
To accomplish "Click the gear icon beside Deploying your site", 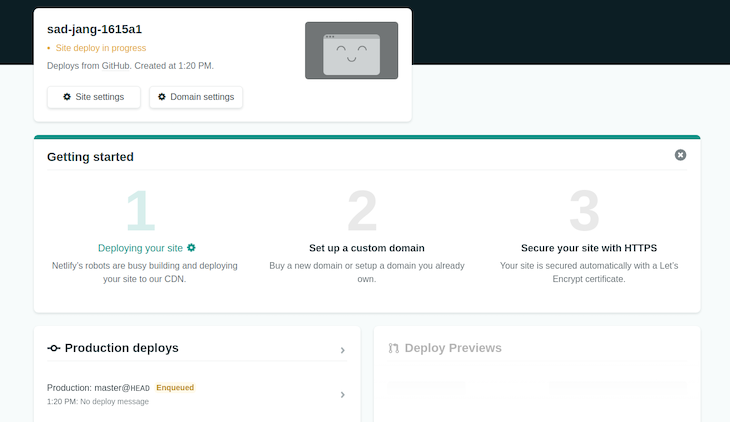I will (x=191, y=247).
